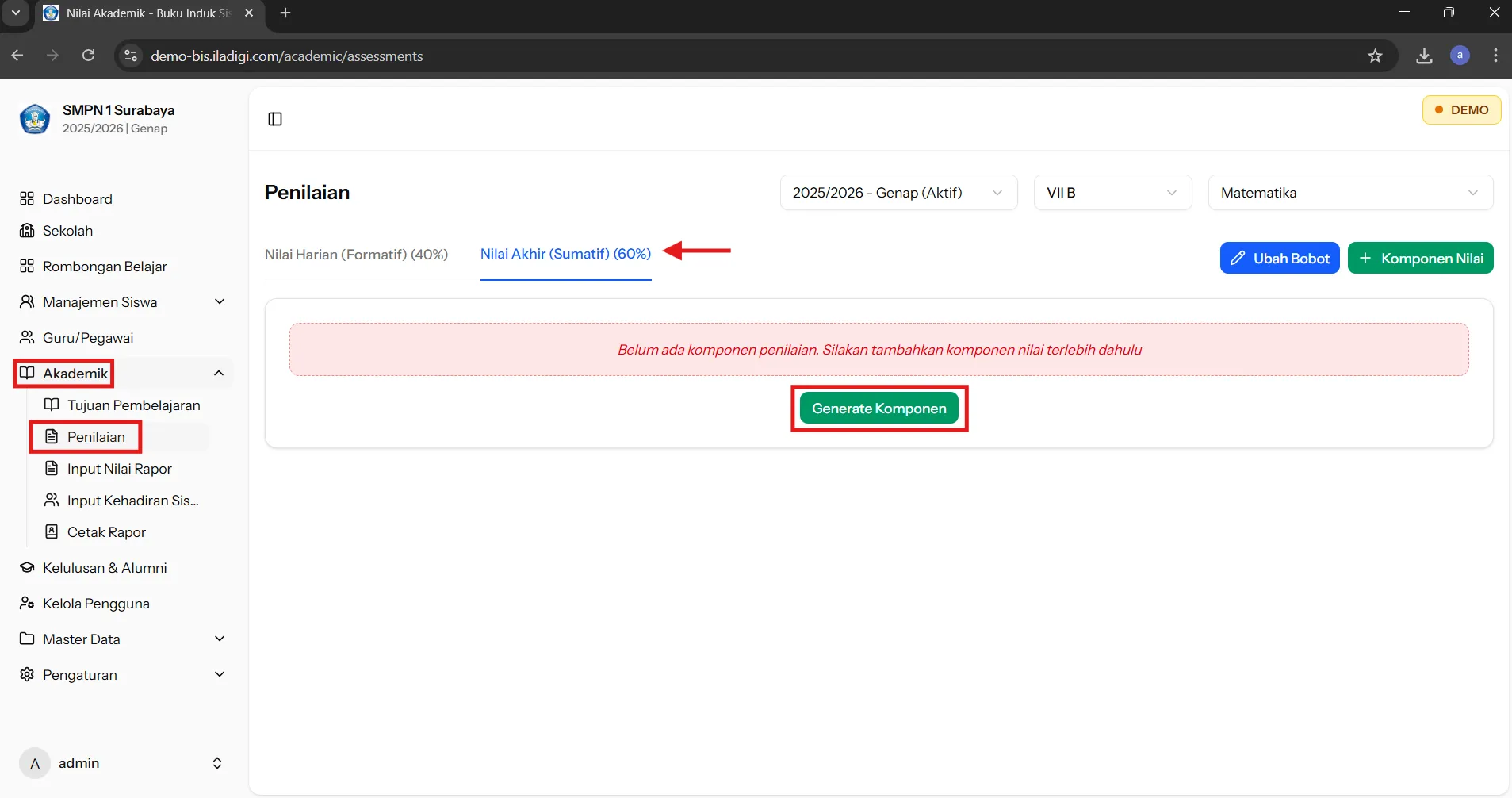Click the Penilaian page heading

tap(307, 192)
